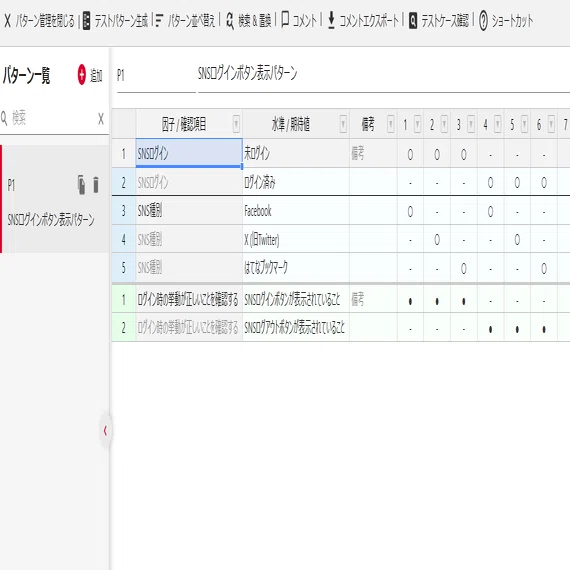Viewport: 570px width, 570px height.
Task: Select the 未ログイン level cell
Action: pos(296,153)
